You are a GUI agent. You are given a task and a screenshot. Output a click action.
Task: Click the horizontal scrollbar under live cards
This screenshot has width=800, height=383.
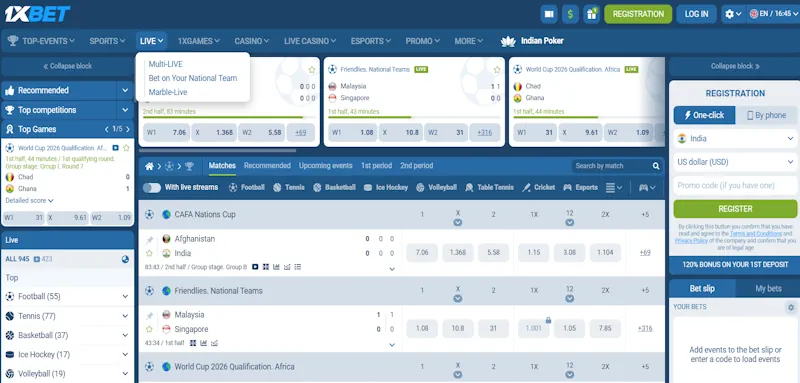(x=217, y=150)
